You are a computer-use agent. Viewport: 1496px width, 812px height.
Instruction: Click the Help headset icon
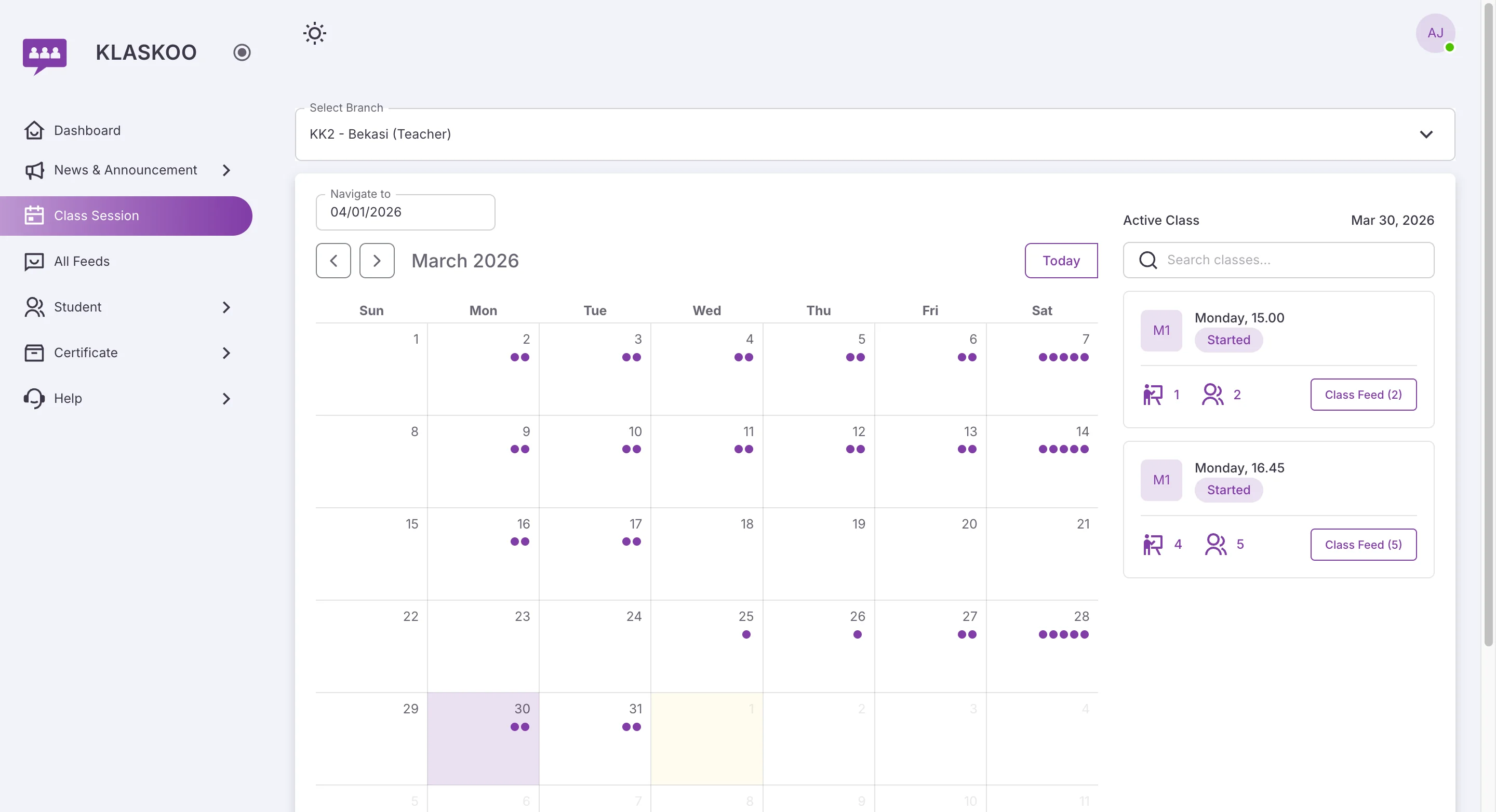(x=34, y=398)
